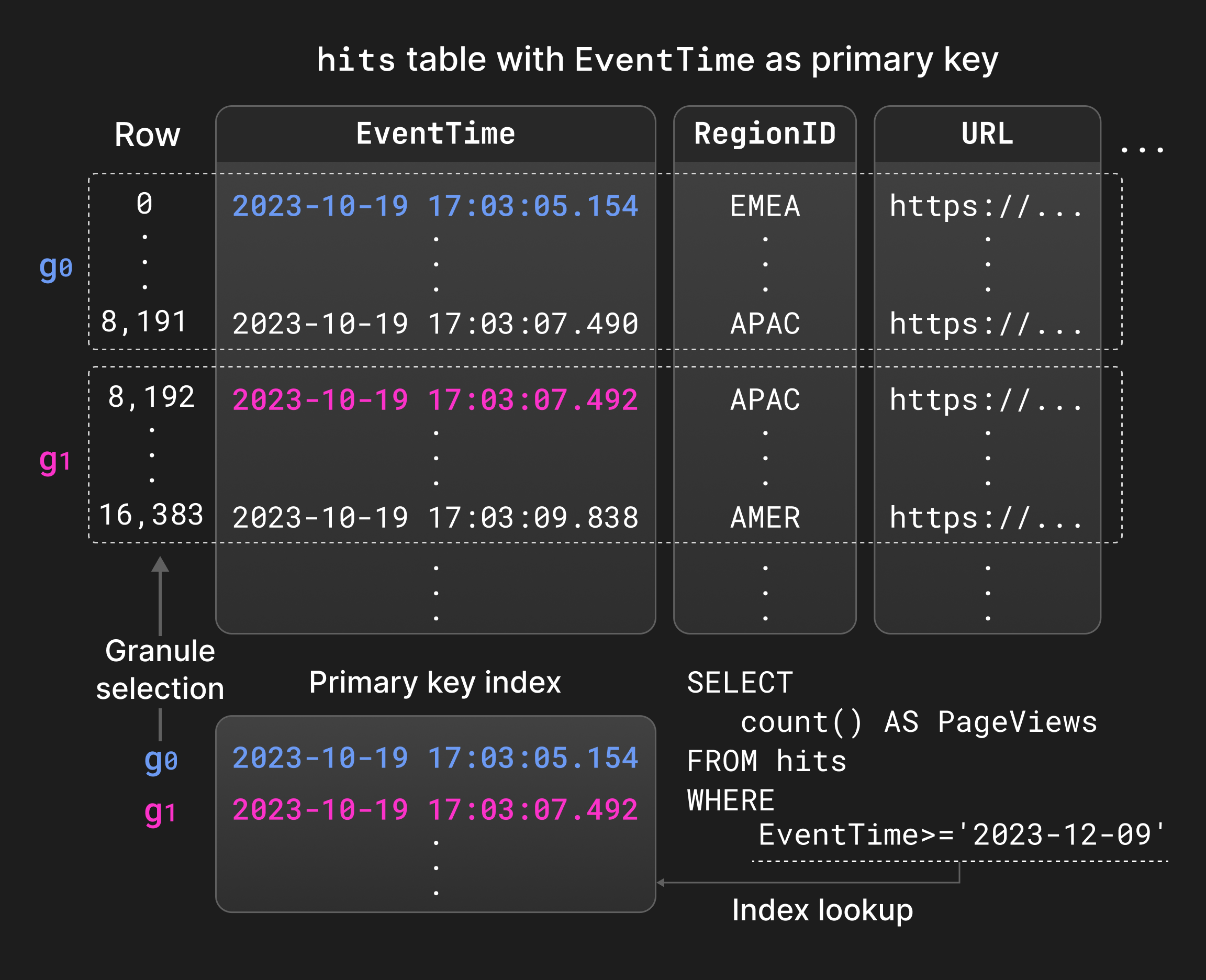The image size is (1206, 980).
Task: Click the blue timestamp in table row 0
Action: (x=435, y=206)
